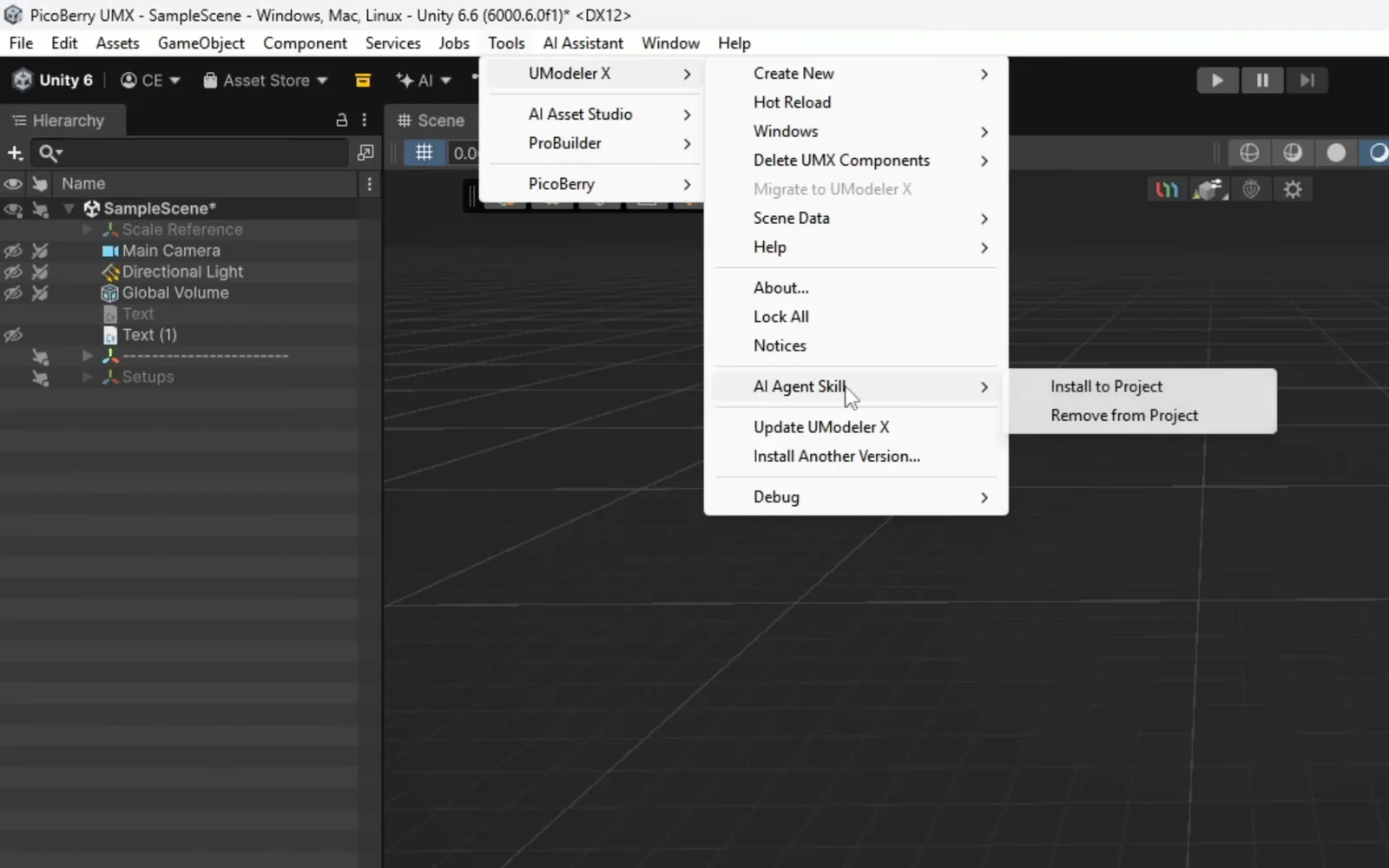Image resolution: width=1389 pixels, height=868 pixels.
Task: Toggle the scene grid icon in Scene toolbar
Action: pos(425,153)
